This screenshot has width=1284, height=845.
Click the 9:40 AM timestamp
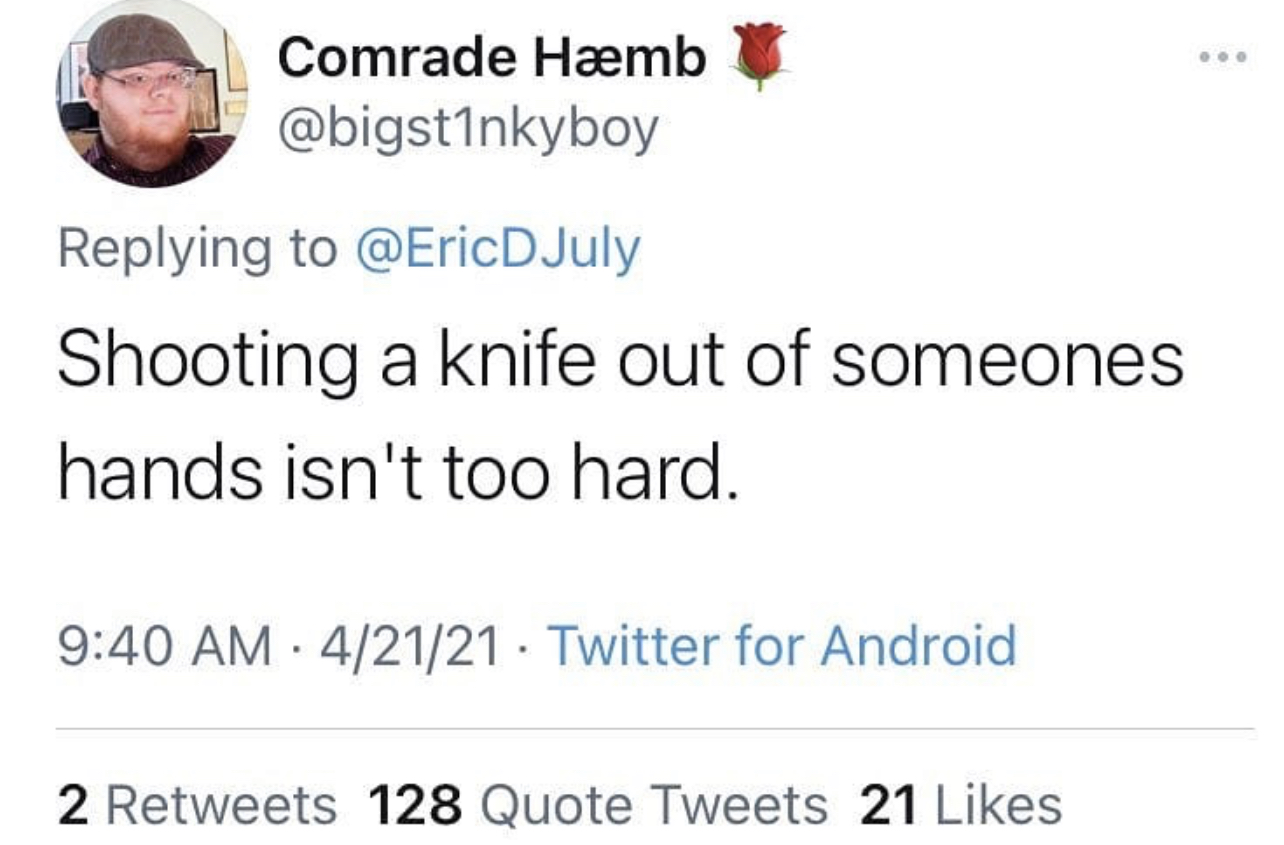(165, 646)
